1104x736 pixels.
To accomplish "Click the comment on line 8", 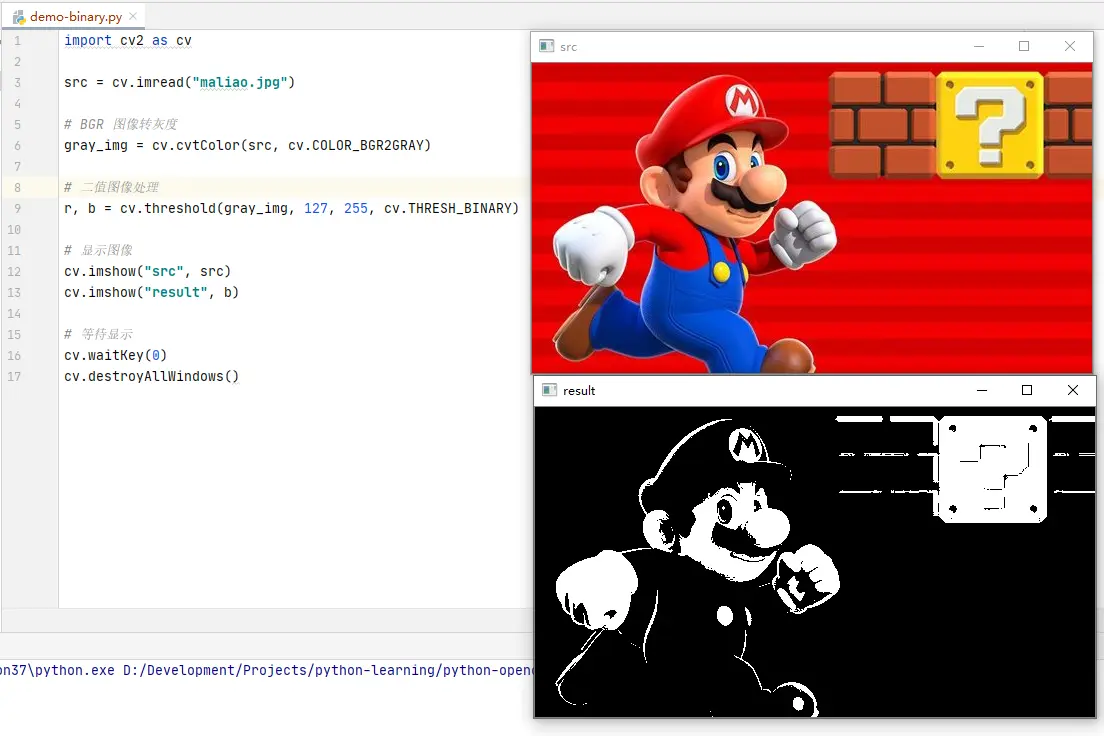I will tap(111, 187).
